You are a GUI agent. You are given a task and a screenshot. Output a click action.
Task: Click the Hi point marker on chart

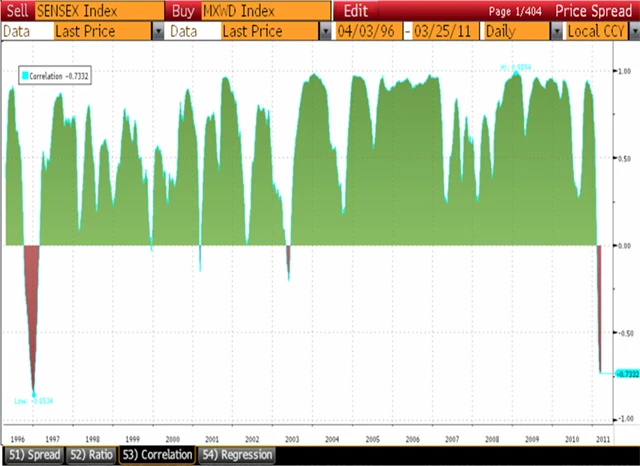(514, 69)
